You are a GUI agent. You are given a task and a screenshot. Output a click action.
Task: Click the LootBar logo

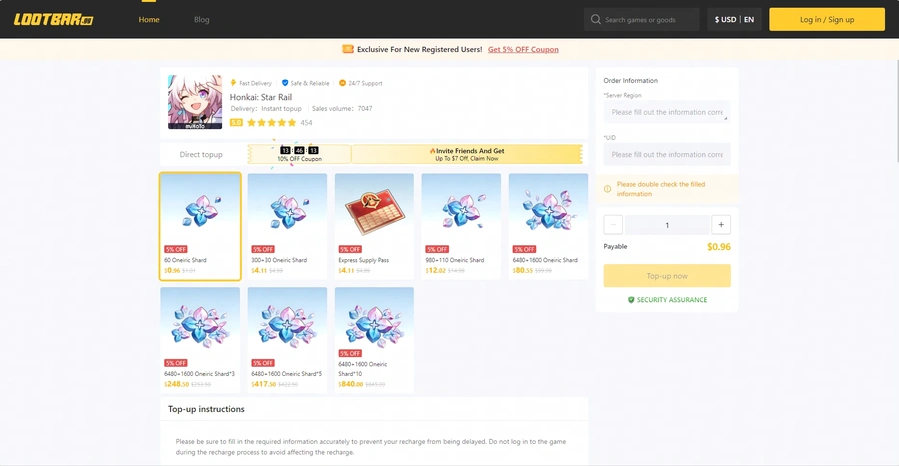coord(53,20)
